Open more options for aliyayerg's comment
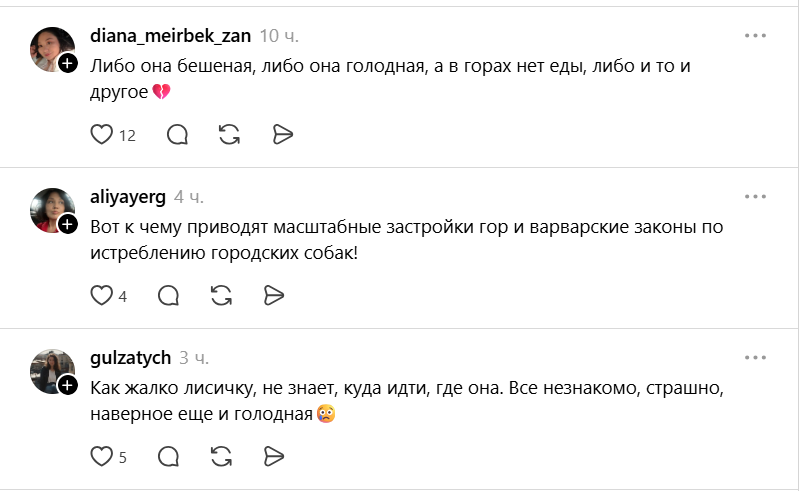Viewport: 803px width, 491px height. [x=755, y=197]
